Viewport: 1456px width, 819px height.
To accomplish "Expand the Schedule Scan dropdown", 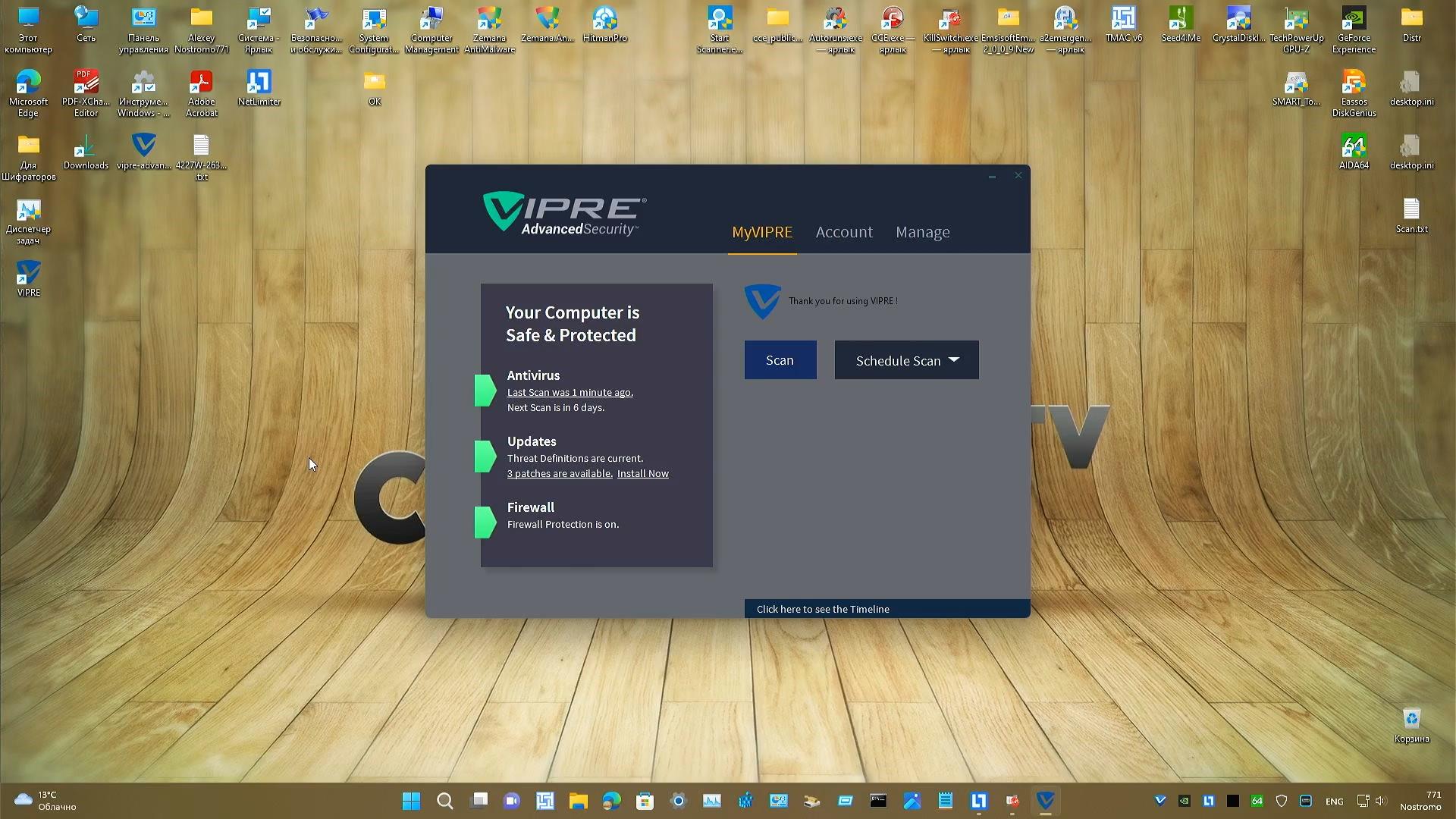I will [906, 360].
